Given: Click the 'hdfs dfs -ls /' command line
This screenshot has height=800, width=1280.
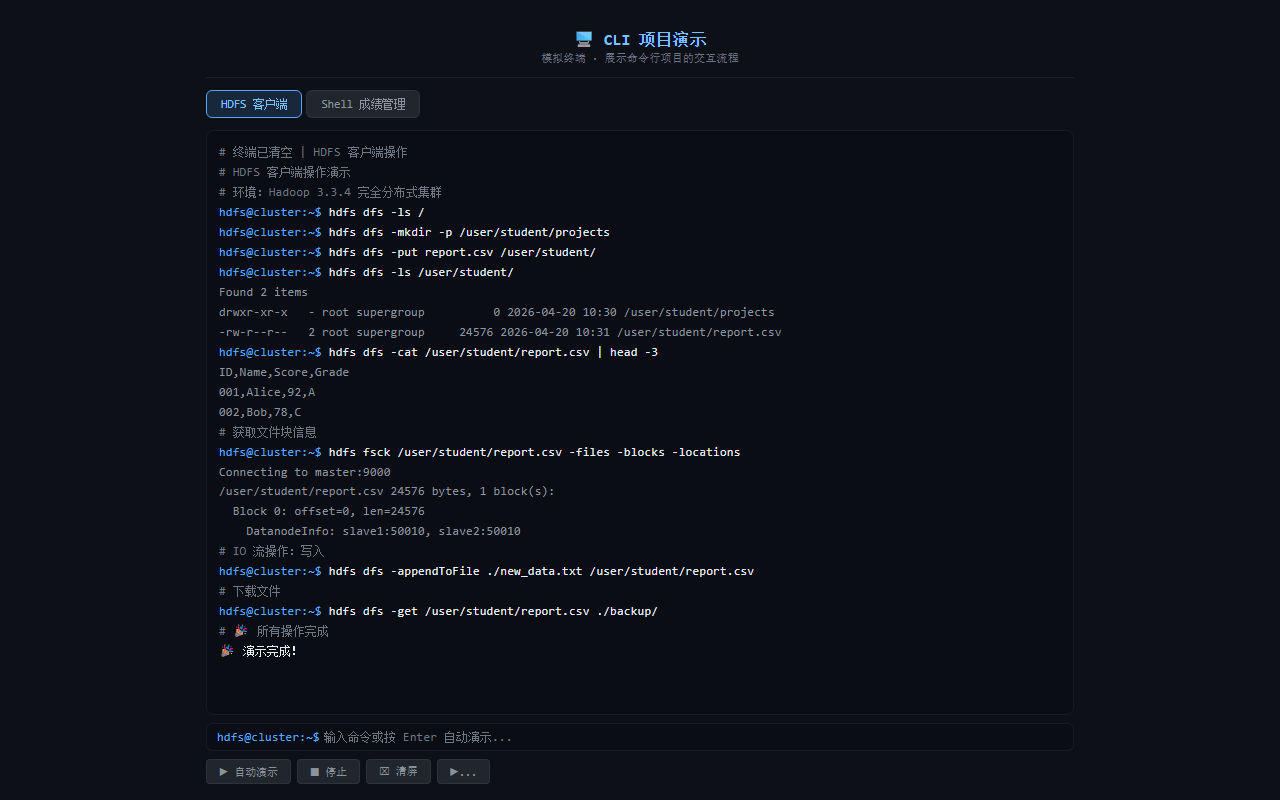Looking at the screenshot, I should tap(322, 212).
